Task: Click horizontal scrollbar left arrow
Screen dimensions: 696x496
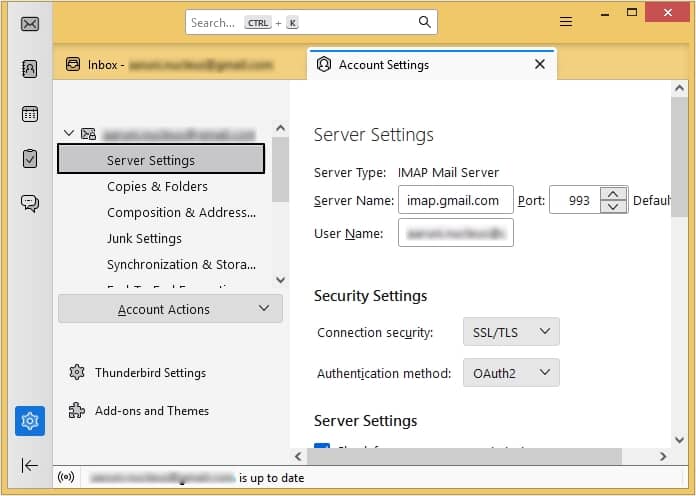Action: [298, 456]
